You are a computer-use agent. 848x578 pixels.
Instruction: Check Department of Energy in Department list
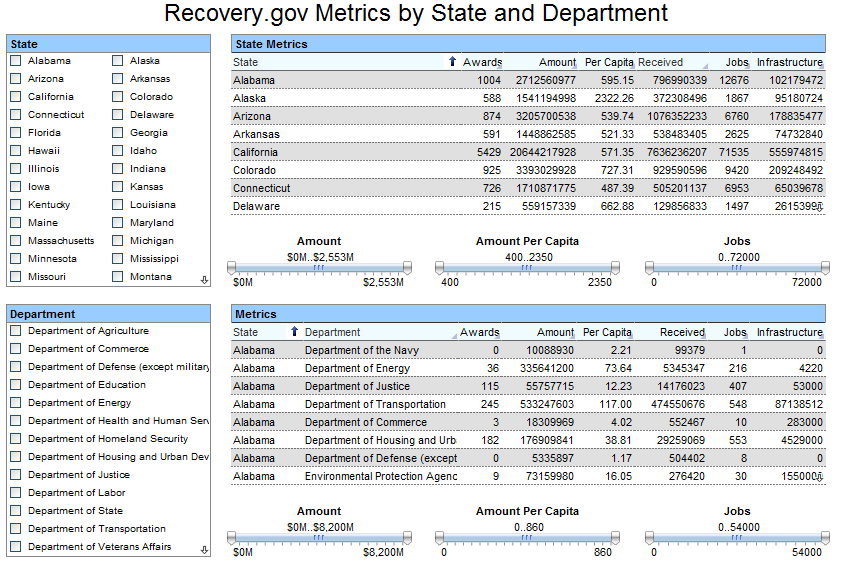click(x=16, y=403)
